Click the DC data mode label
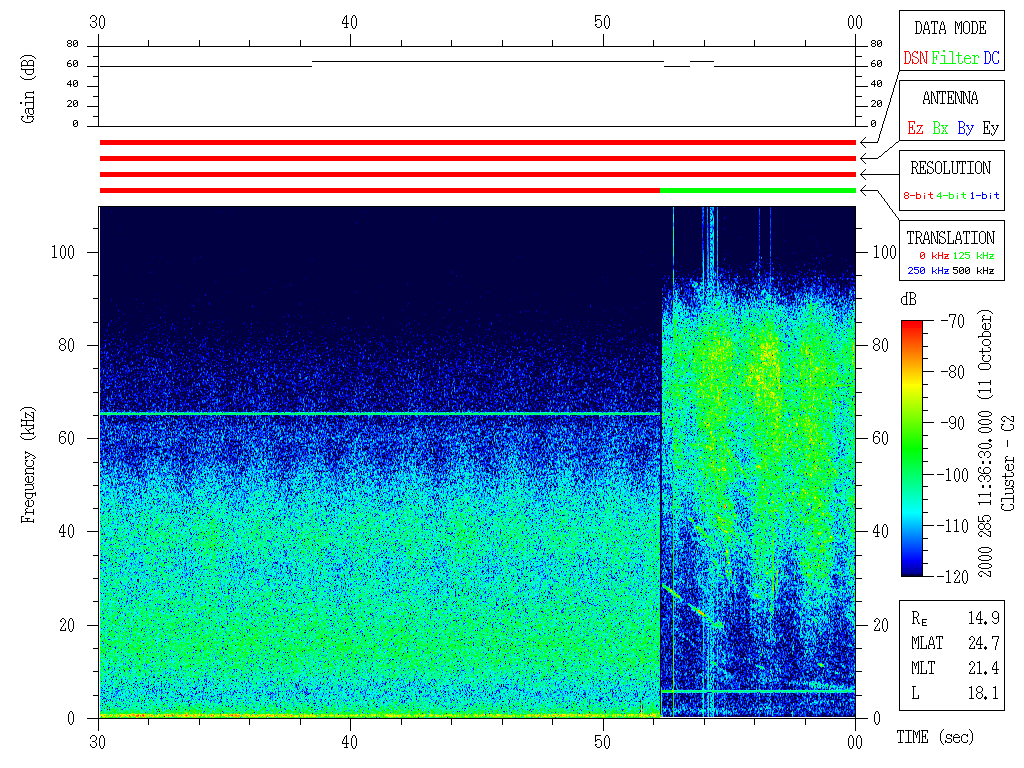 (x=991, y=59)
